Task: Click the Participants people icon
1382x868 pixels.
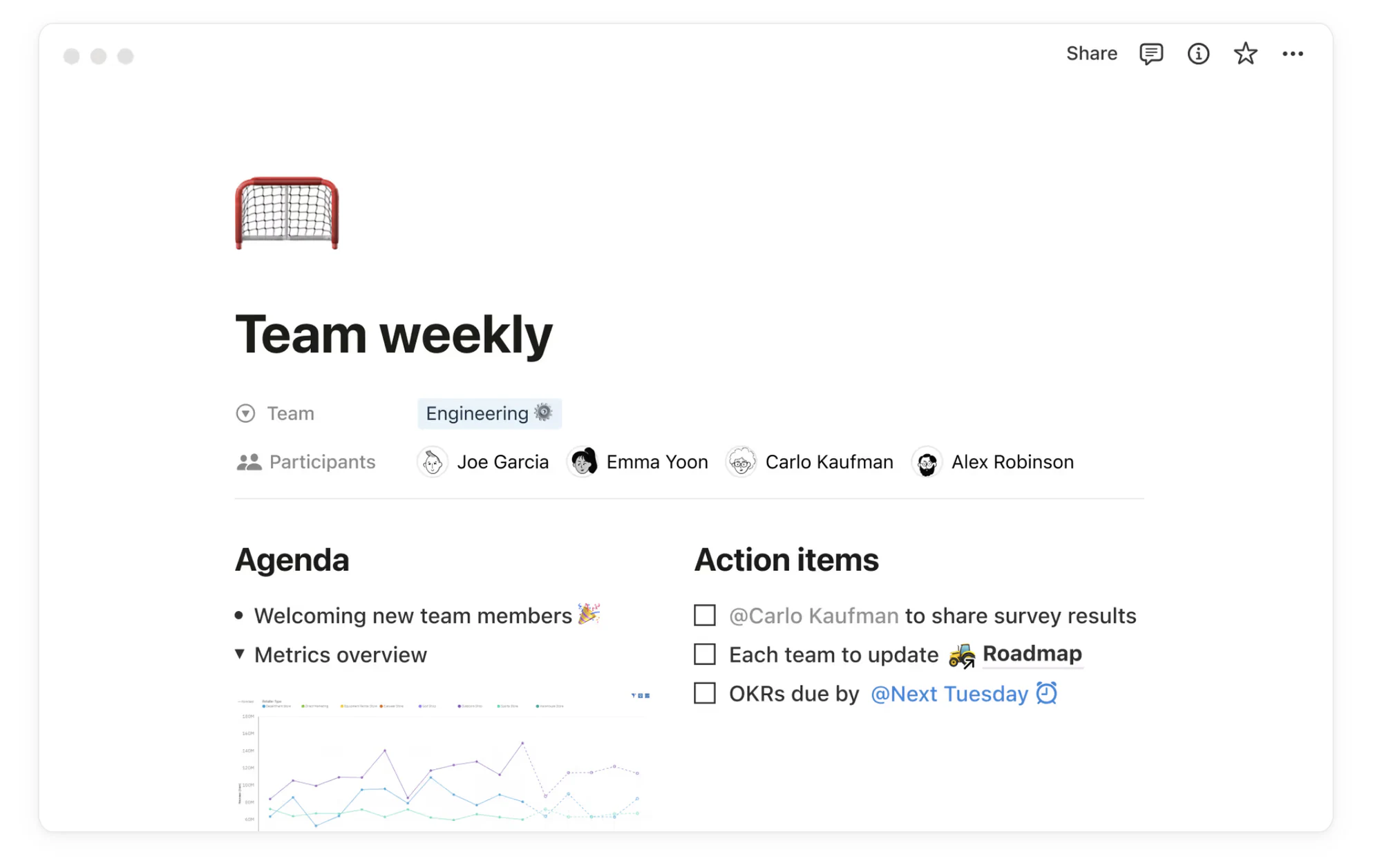Action: point(249,462)
